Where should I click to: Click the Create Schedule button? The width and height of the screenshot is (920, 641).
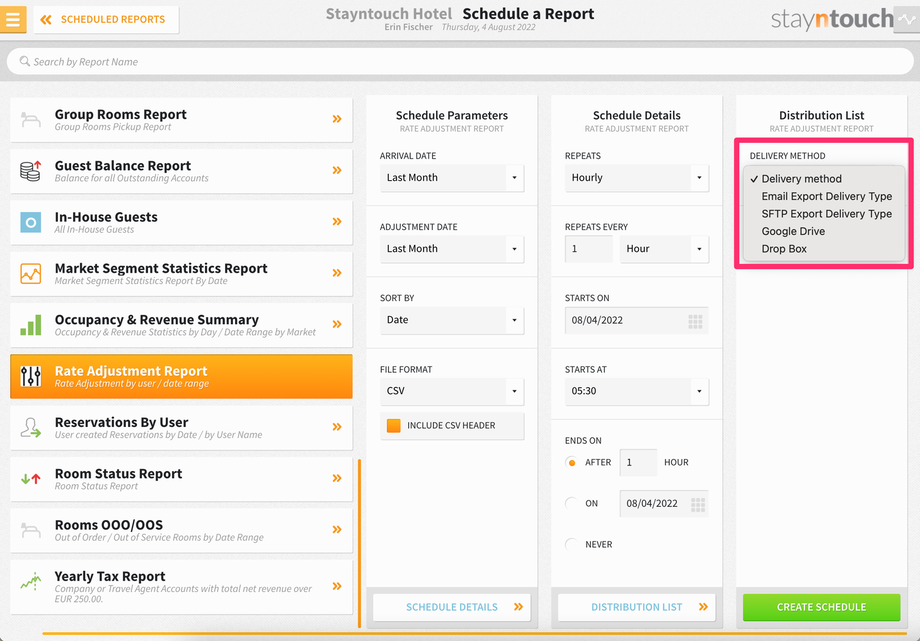[821, 607]
